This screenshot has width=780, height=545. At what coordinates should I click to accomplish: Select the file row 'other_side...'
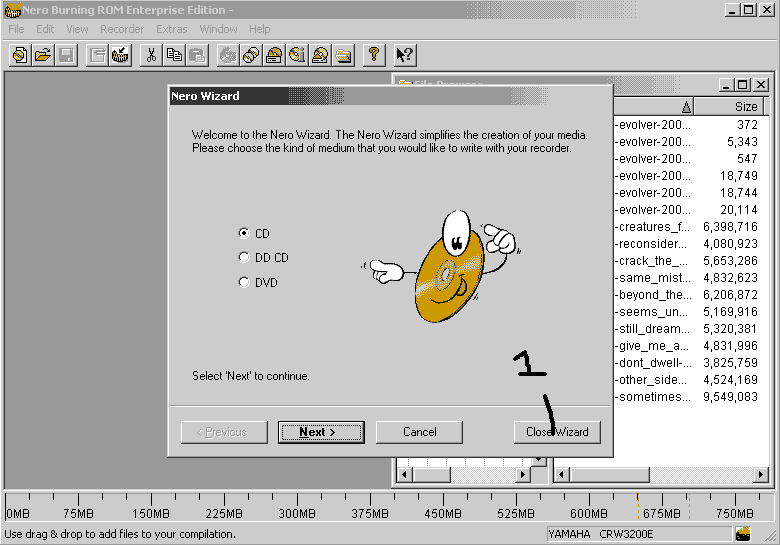(686, 379)
